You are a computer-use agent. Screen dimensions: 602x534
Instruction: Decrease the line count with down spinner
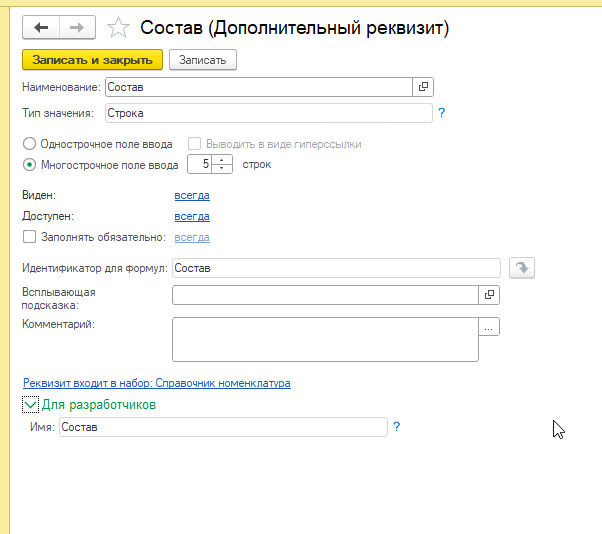coord(222,169)
